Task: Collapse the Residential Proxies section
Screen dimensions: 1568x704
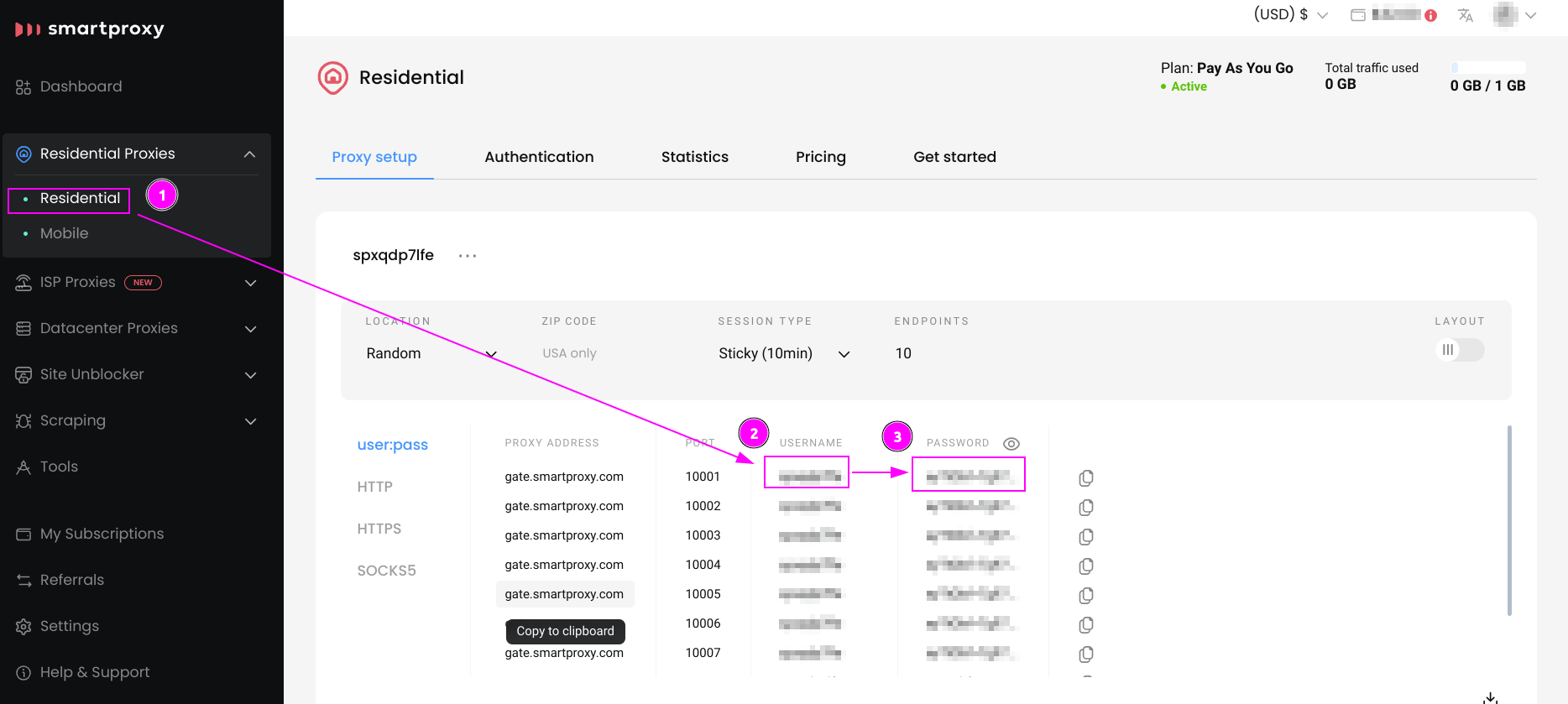Action: (249, 154)
